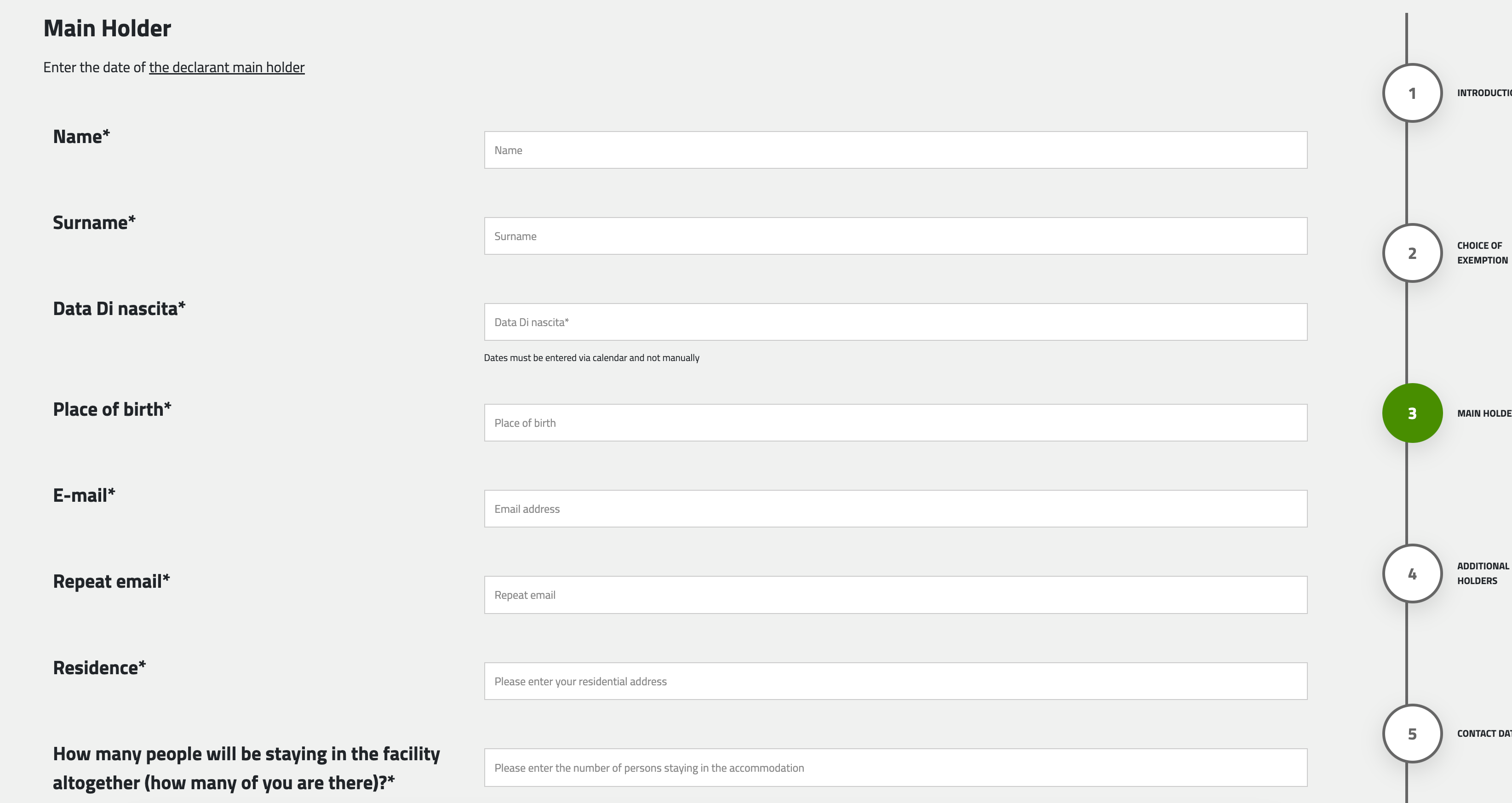Screen dimensions: 1512x803
Task: Click the residential address field
Action: [895, 681]
